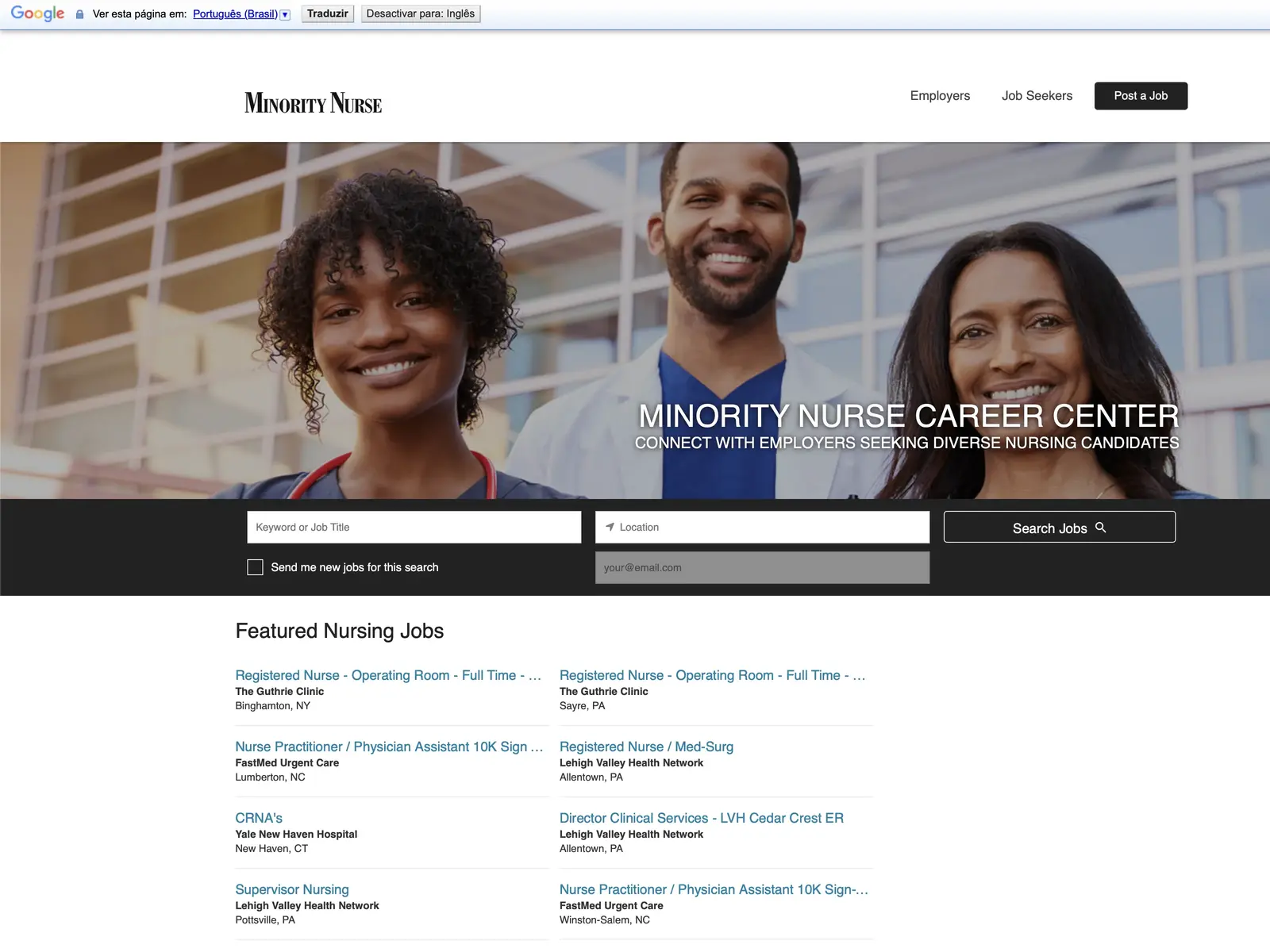Open the Job Seekers menu
This screenshot has width=1270, height=952.
(x=1037, y=96)
